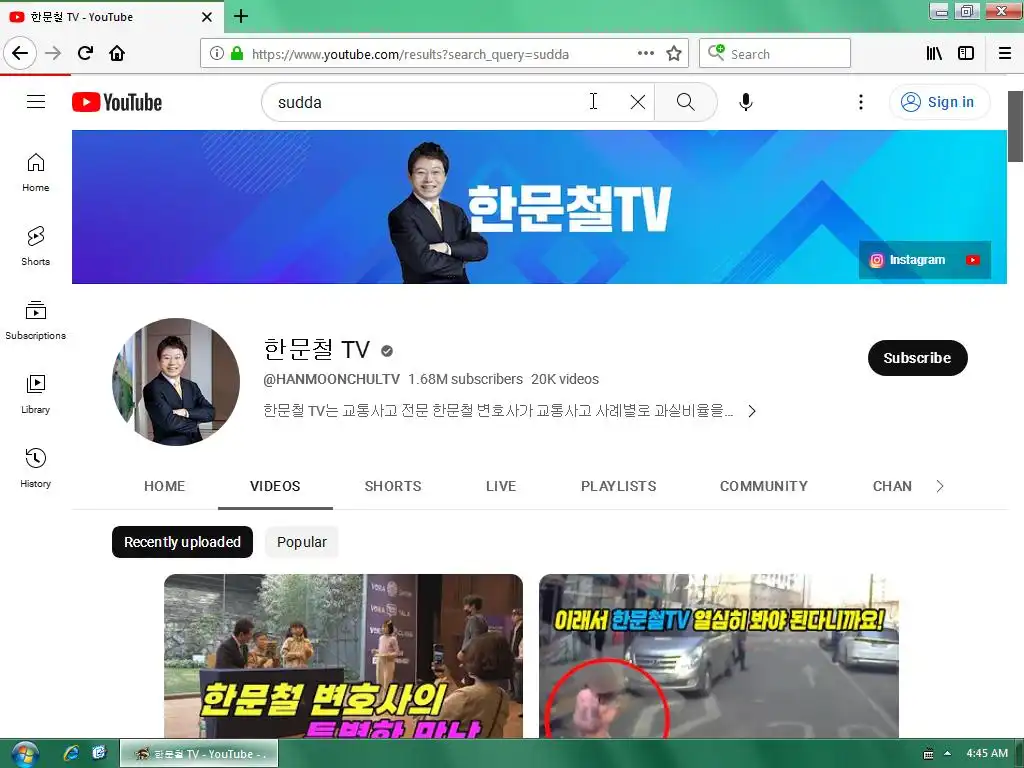Click the browser forward arrow

[53, 53]
